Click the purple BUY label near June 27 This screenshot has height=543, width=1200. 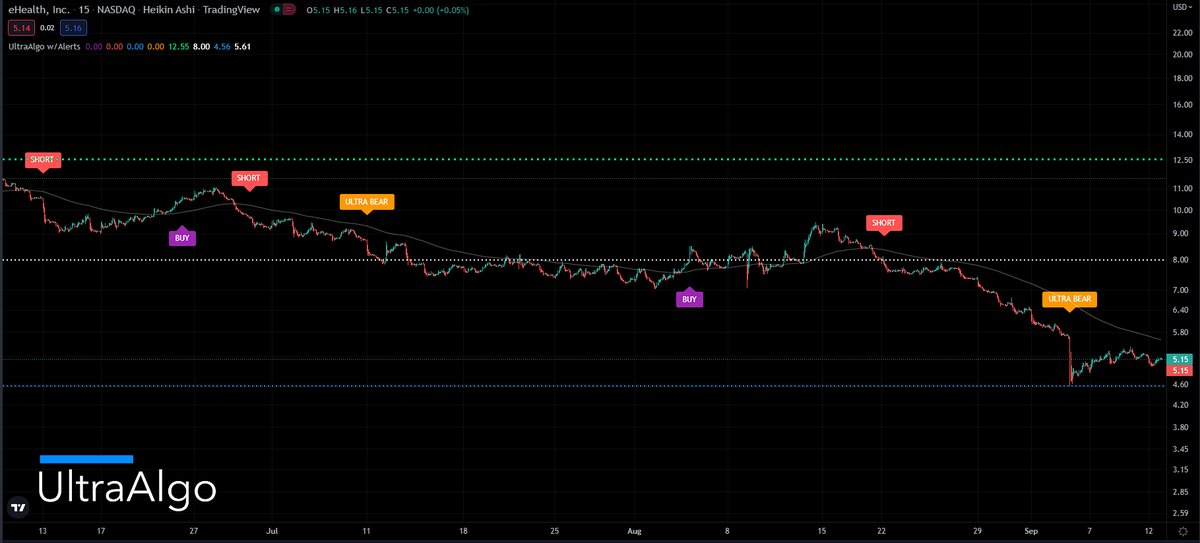coord(182,238)
